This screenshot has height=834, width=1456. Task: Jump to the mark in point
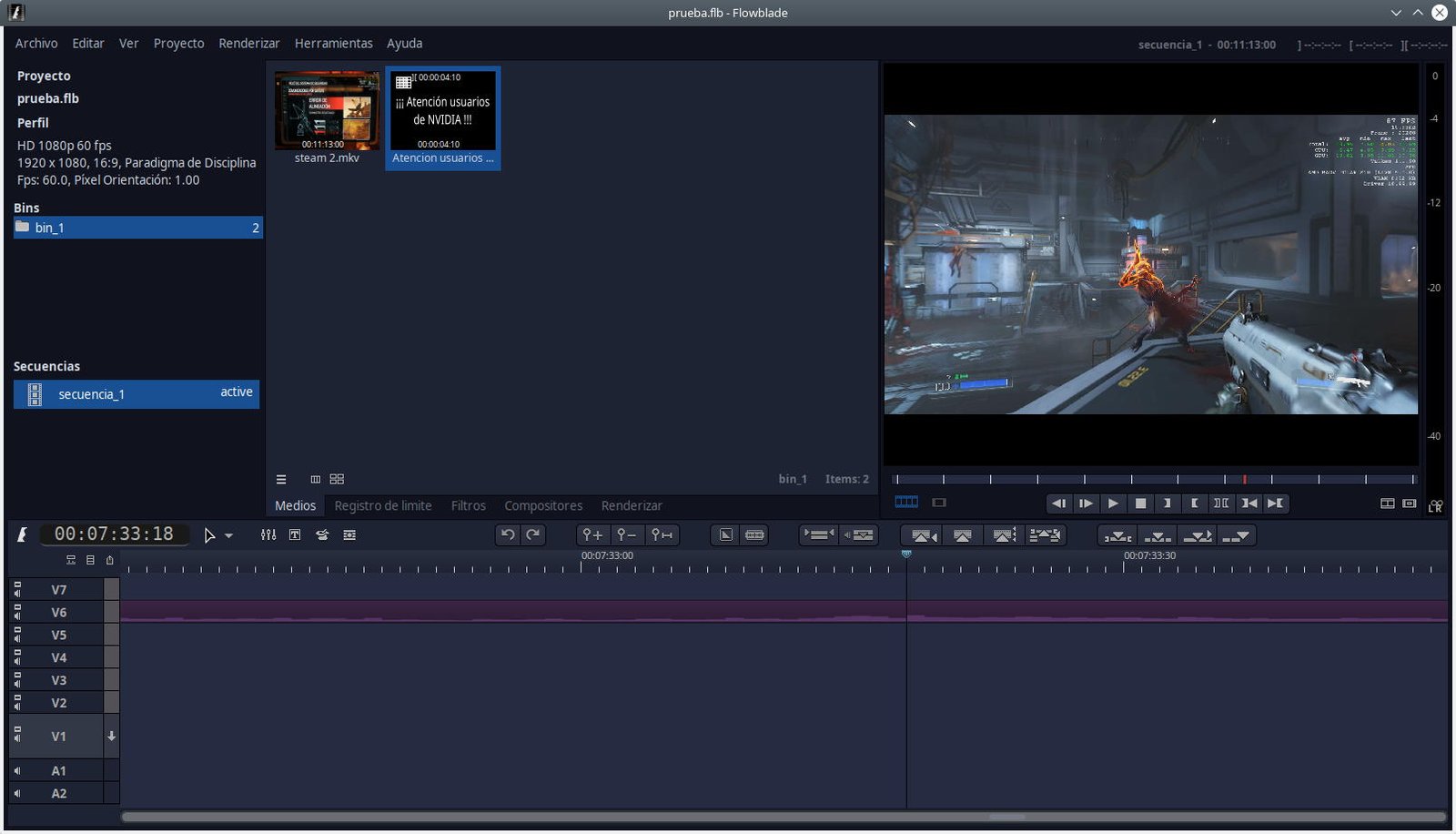tap(1249, 503)
